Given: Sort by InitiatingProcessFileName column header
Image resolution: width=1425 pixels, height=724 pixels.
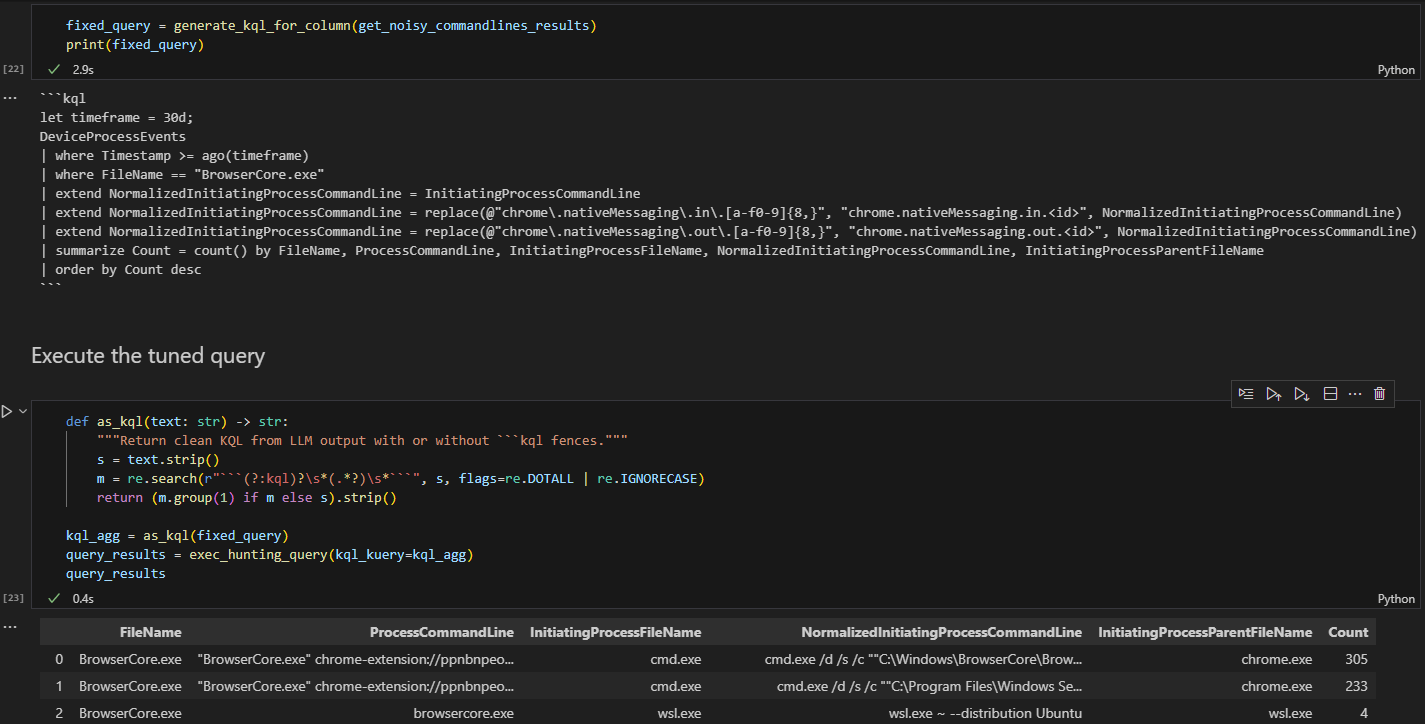Looking at the screenshot, I should (x=615, y=632).
